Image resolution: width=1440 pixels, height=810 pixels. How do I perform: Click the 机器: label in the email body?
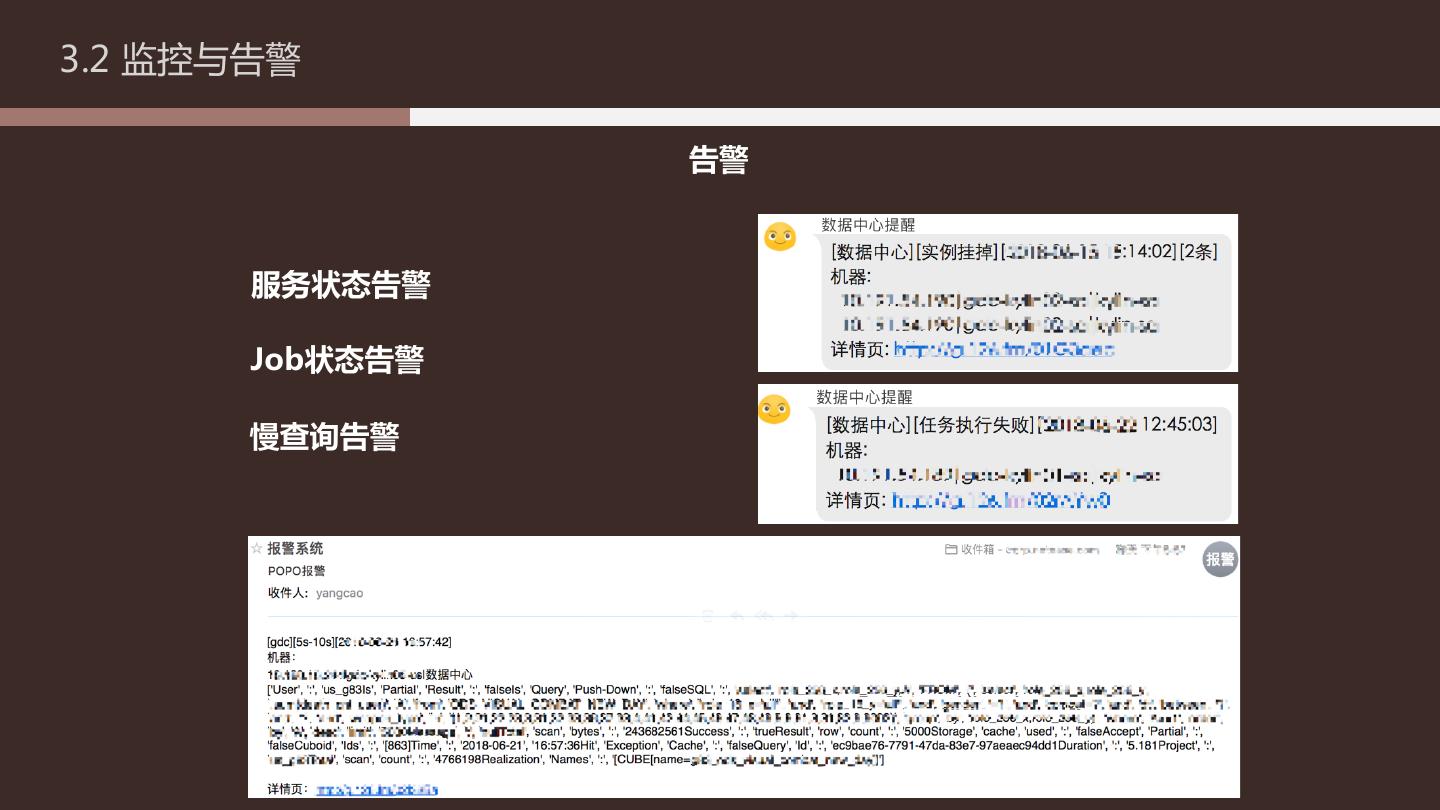pyautogui.click(x=281, y=657)
